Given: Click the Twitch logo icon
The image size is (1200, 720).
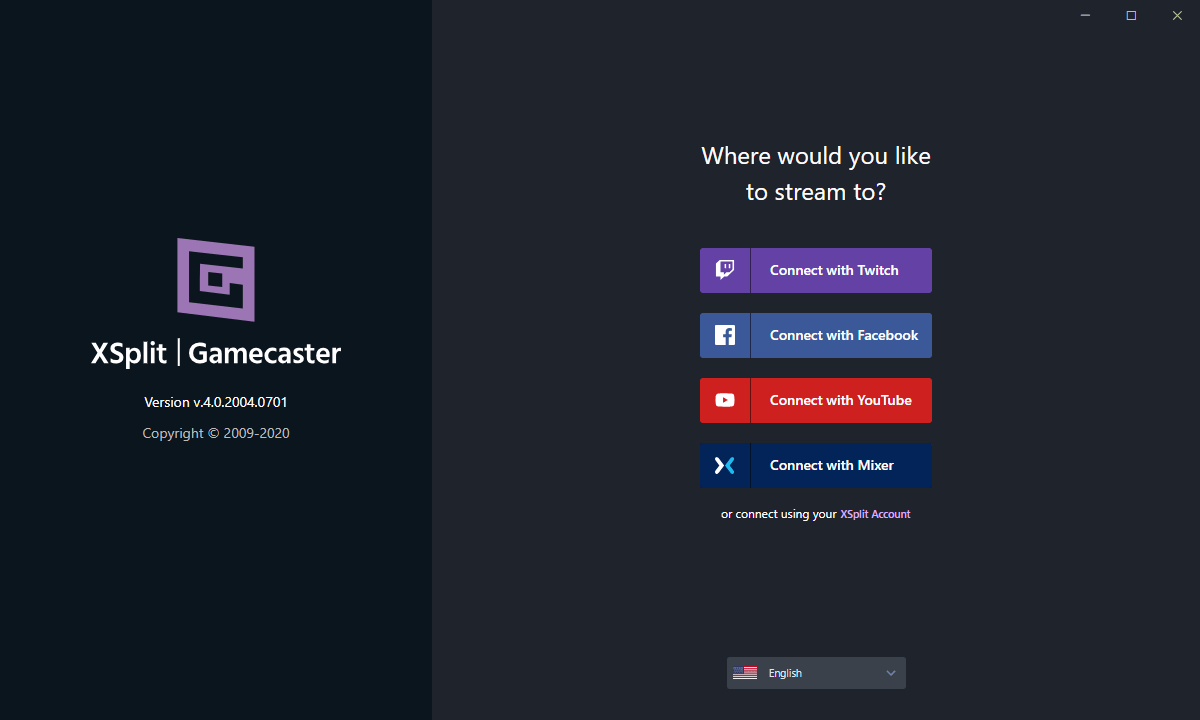Looking at the screenshot, I should (x=725, y=270).
